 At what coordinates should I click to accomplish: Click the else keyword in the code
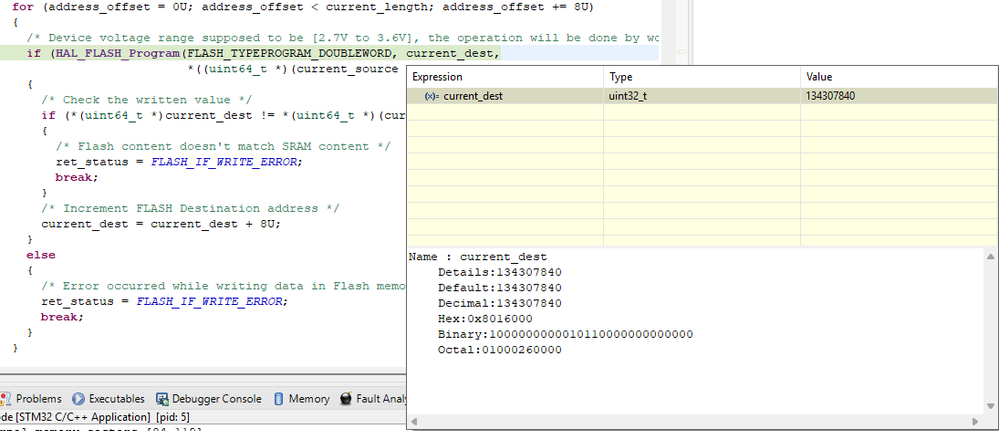coord(41,255)
